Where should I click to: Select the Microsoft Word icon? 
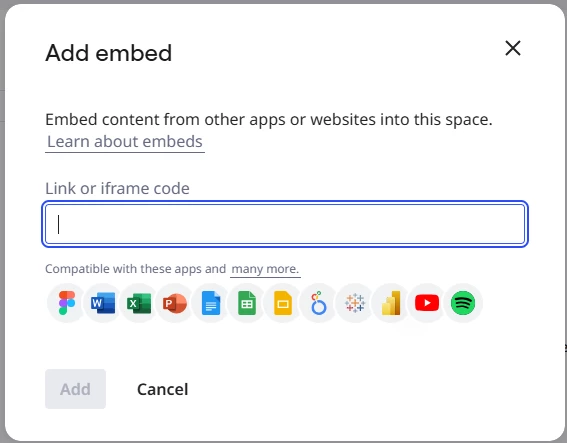click(103, 303)
